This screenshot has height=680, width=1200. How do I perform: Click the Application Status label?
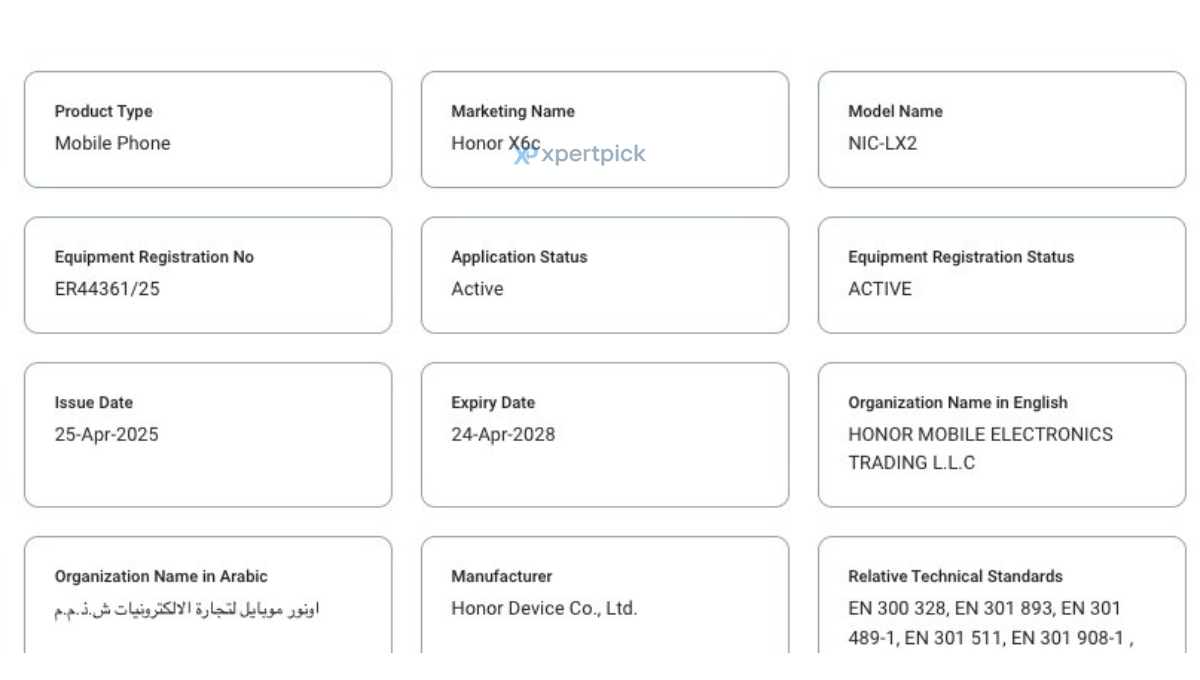519,257
